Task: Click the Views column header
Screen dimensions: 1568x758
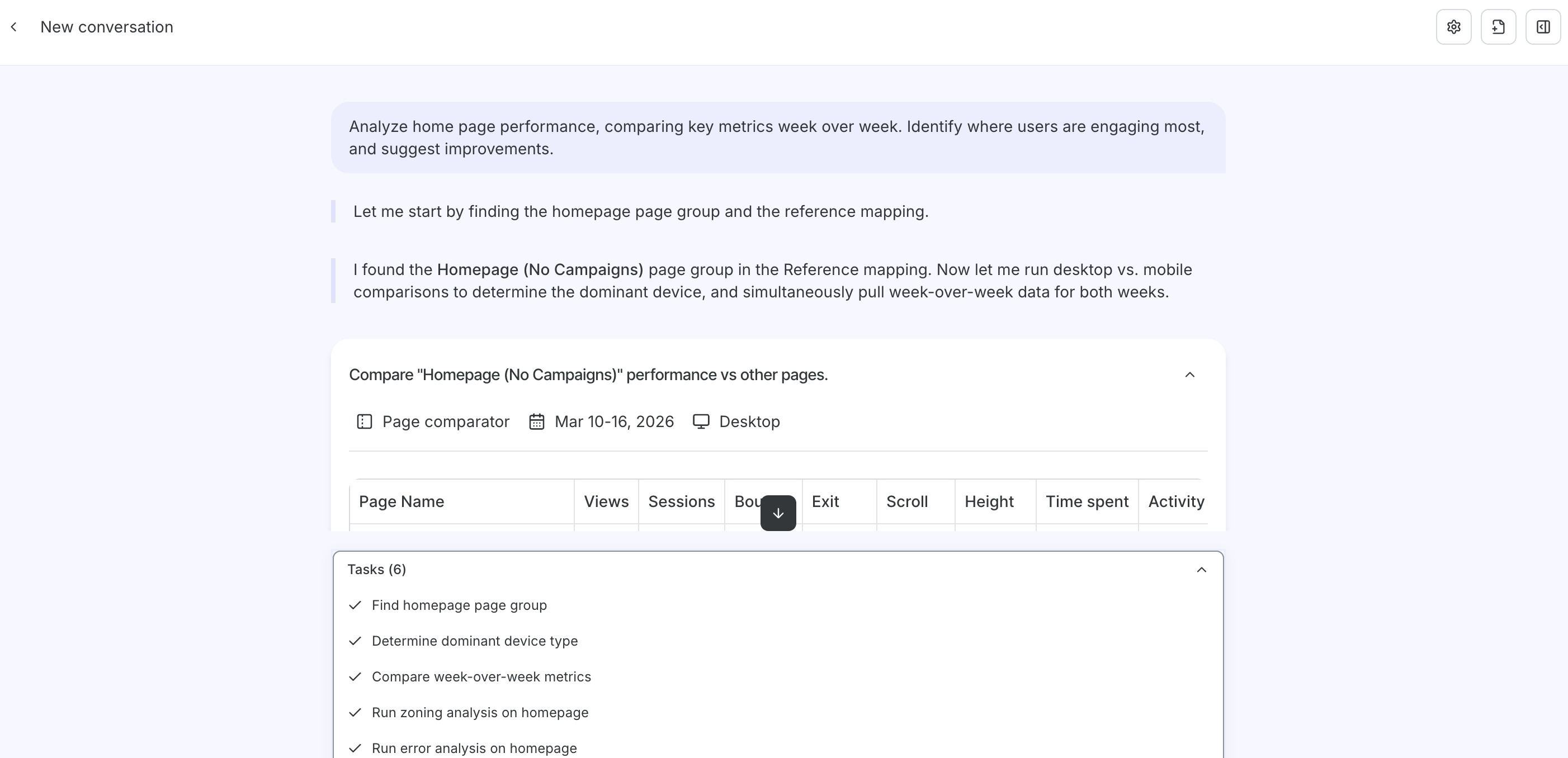Action: point(606,501)
